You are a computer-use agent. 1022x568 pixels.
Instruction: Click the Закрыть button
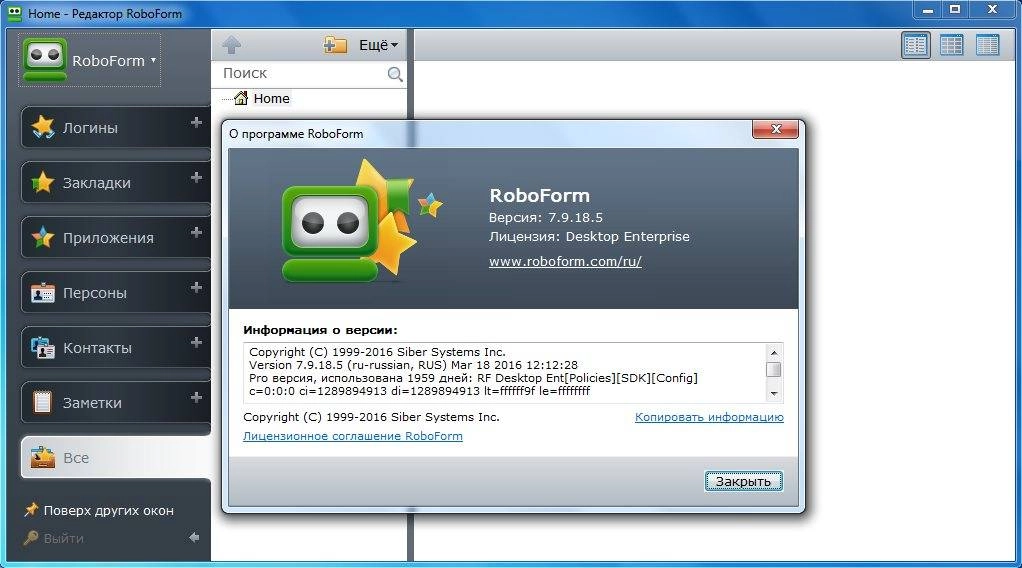(744, 481)
